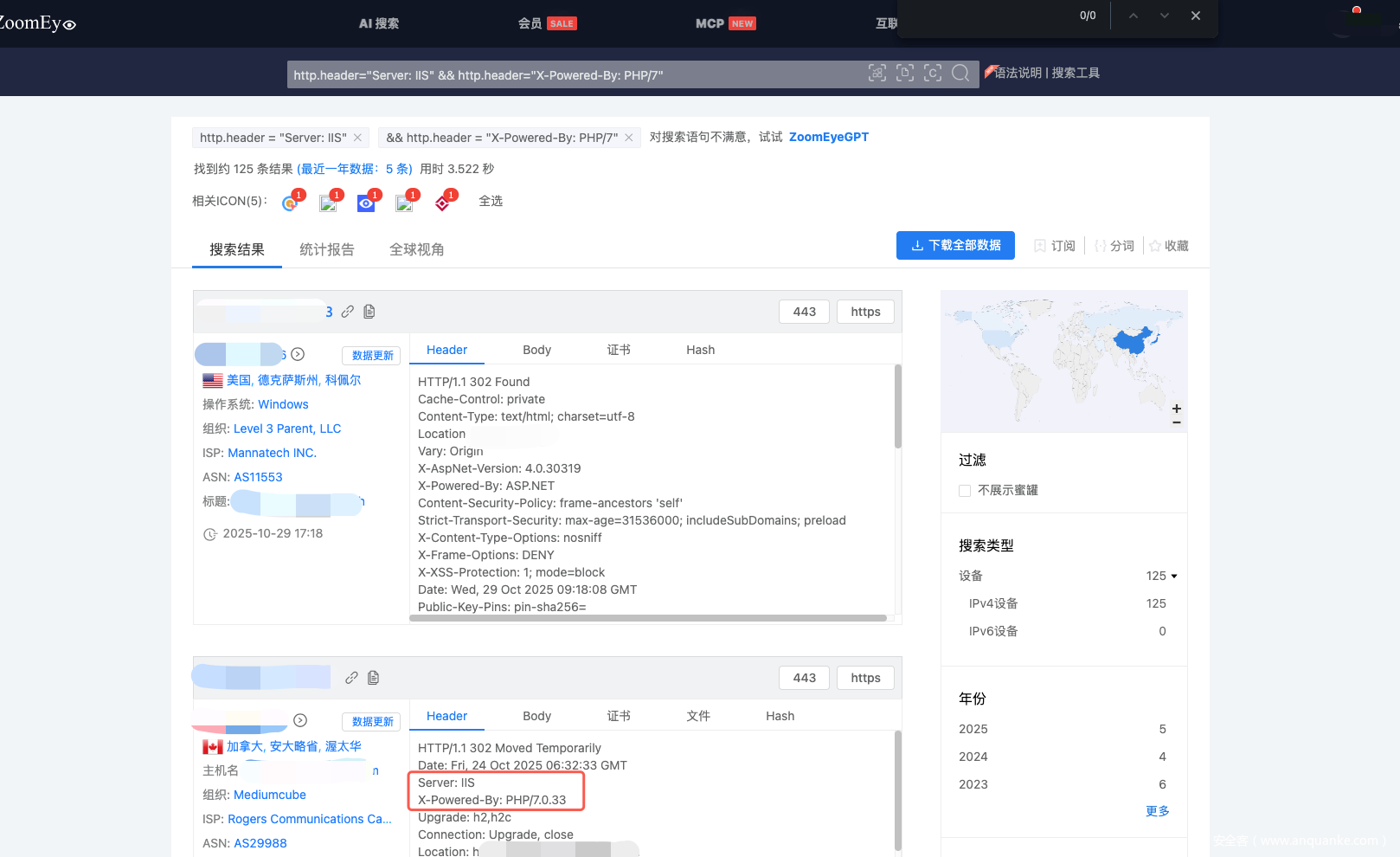Click into the search query input field
The image size is (1400, 857).
571,75
